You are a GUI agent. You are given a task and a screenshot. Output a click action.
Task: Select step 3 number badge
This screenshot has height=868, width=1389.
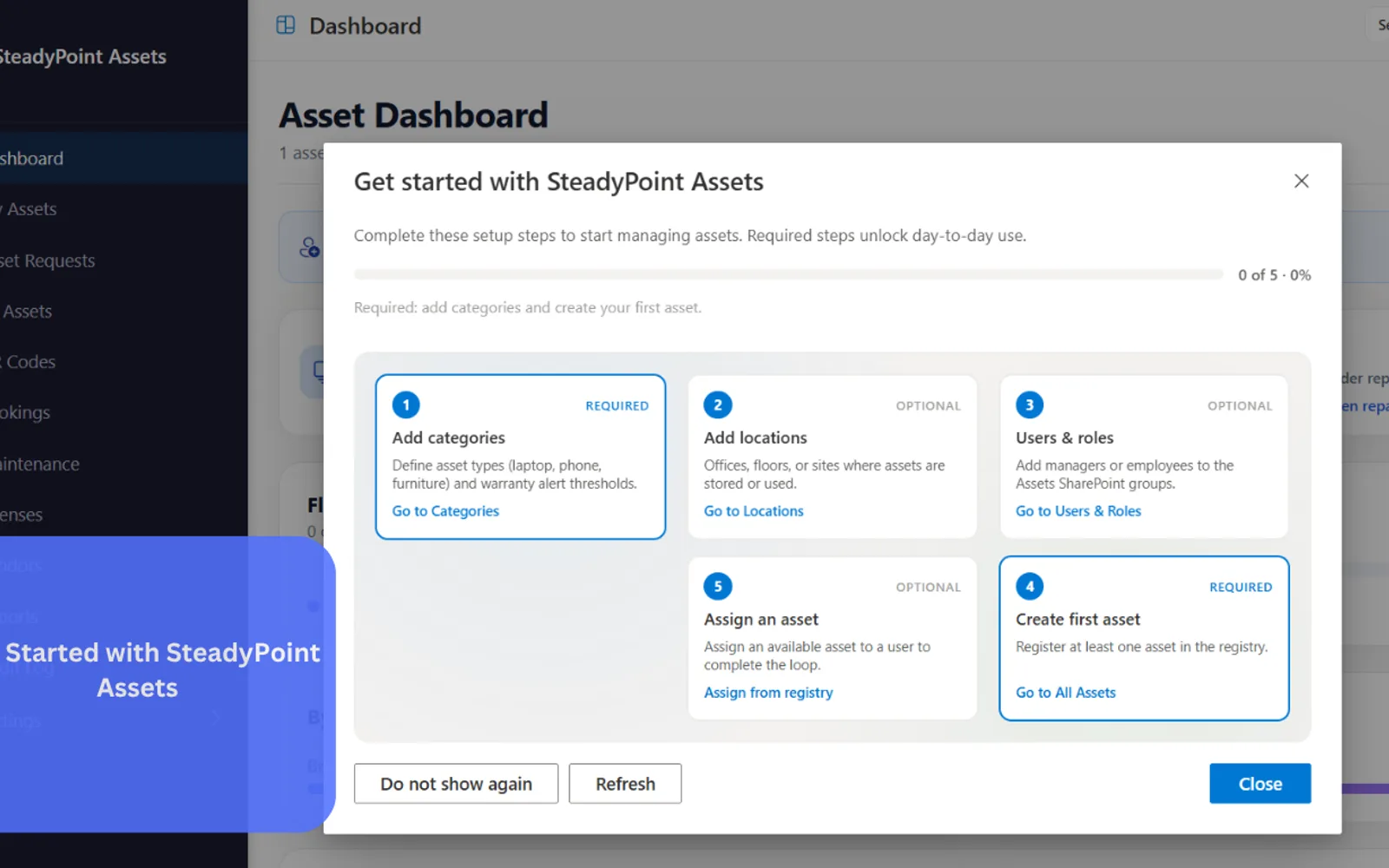1030,404
